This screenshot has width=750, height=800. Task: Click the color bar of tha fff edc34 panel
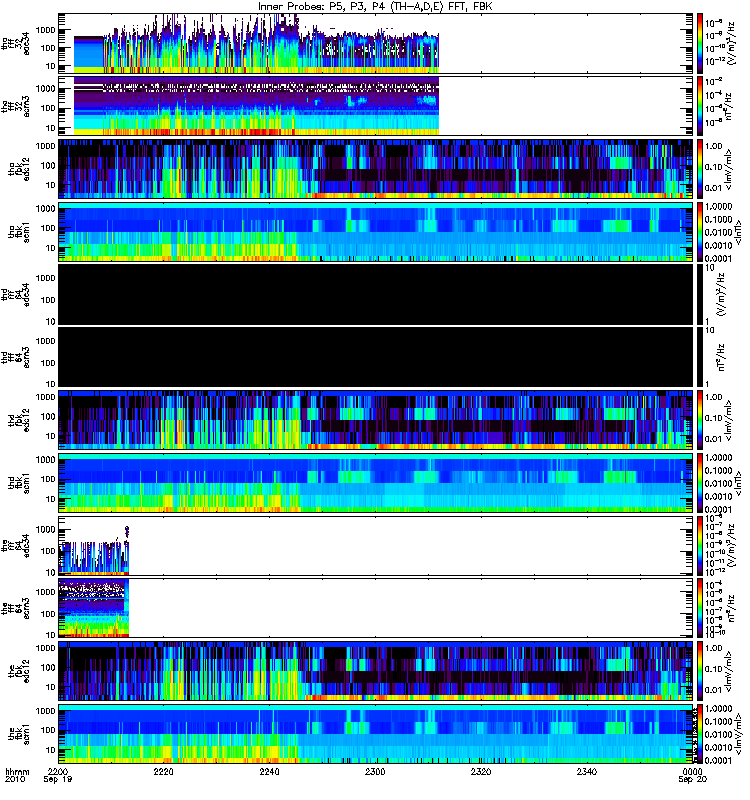click(700, 43)
